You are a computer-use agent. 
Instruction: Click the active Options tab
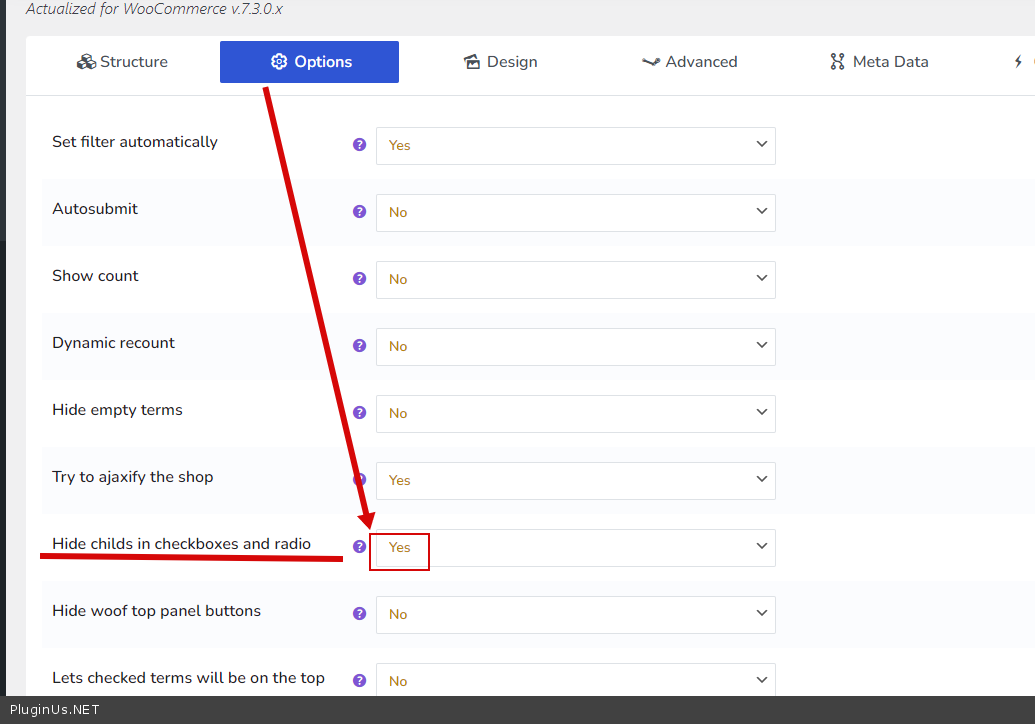310,62
